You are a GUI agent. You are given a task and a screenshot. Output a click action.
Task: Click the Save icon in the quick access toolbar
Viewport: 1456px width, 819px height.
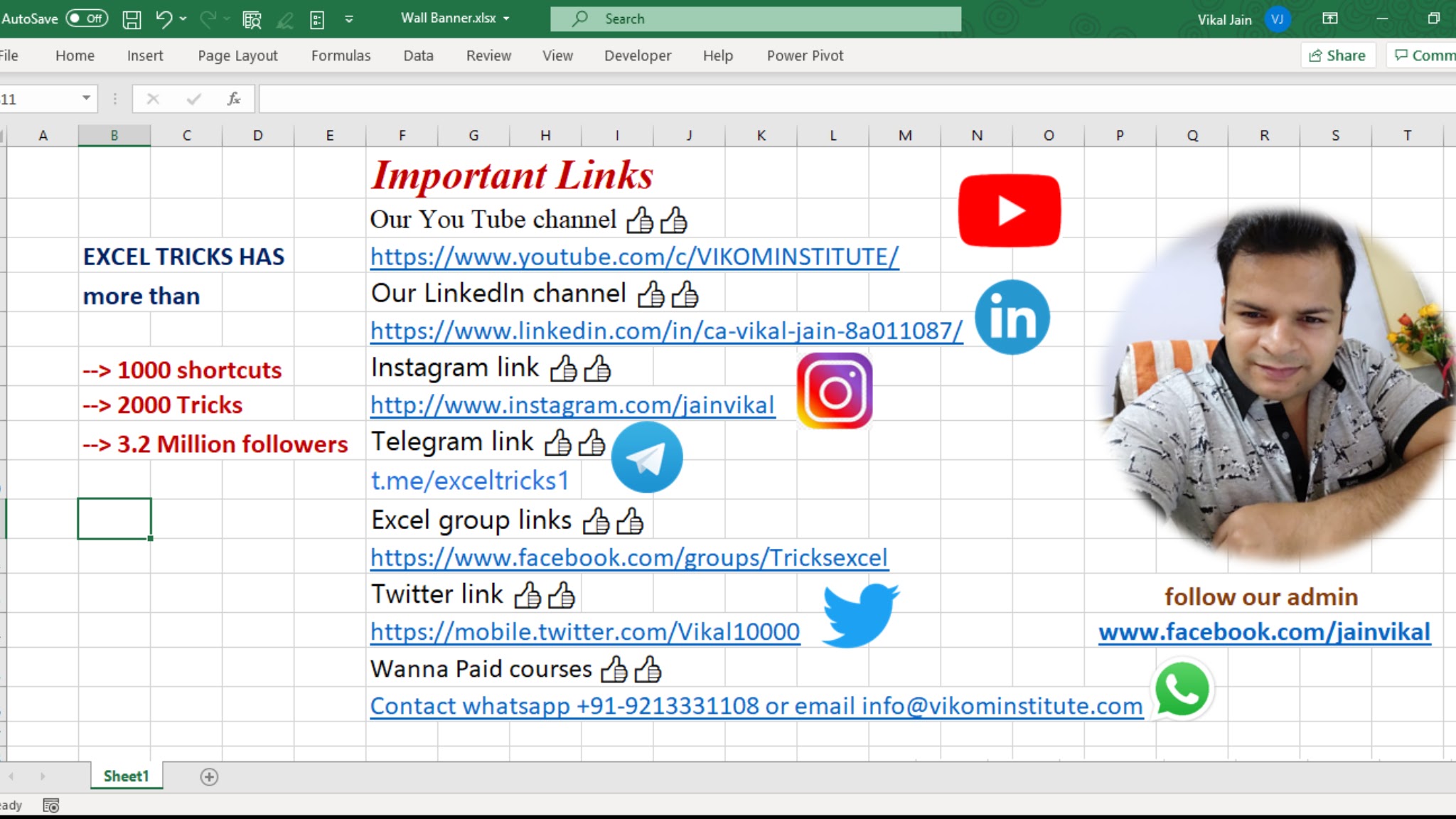(x=132, y=19)
